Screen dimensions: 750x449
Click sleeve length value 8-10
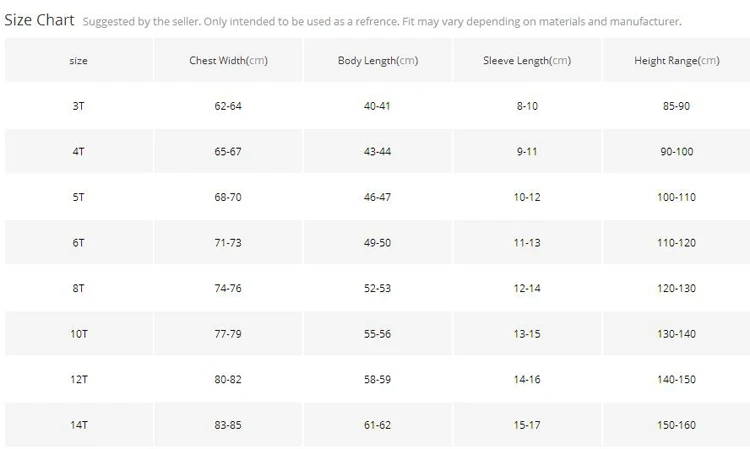click(x=527, y=106)
